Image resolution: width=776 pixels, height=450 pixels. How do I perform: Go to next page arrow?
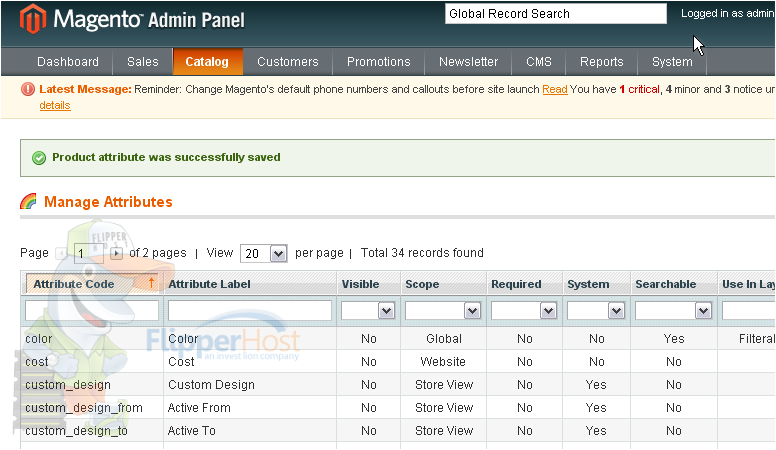116,254
